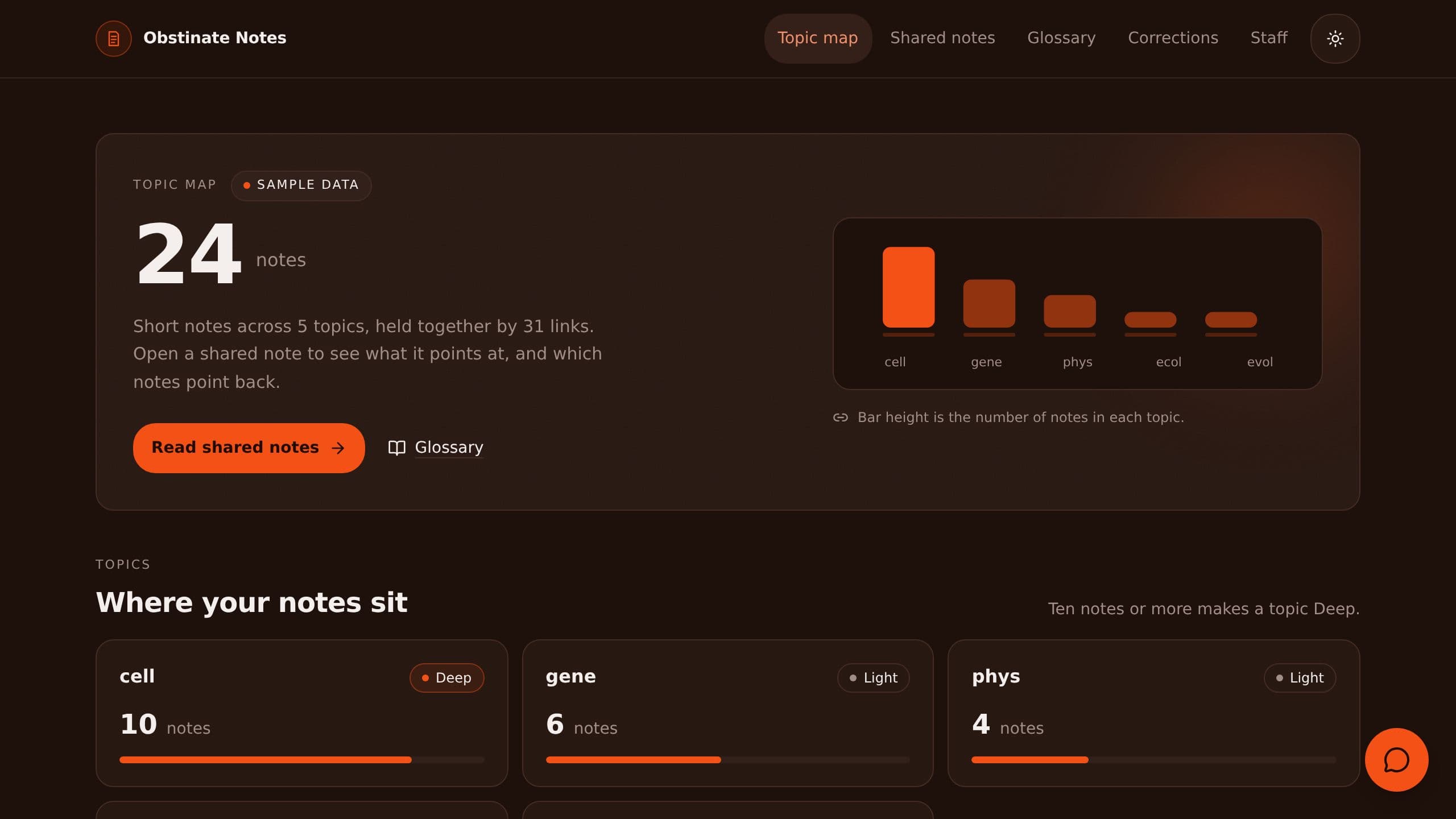The height and width of the screenshot is (819, 1456).
Task: Open the Topic map tab
Action: pyautogui.click(x=818, y=38)
